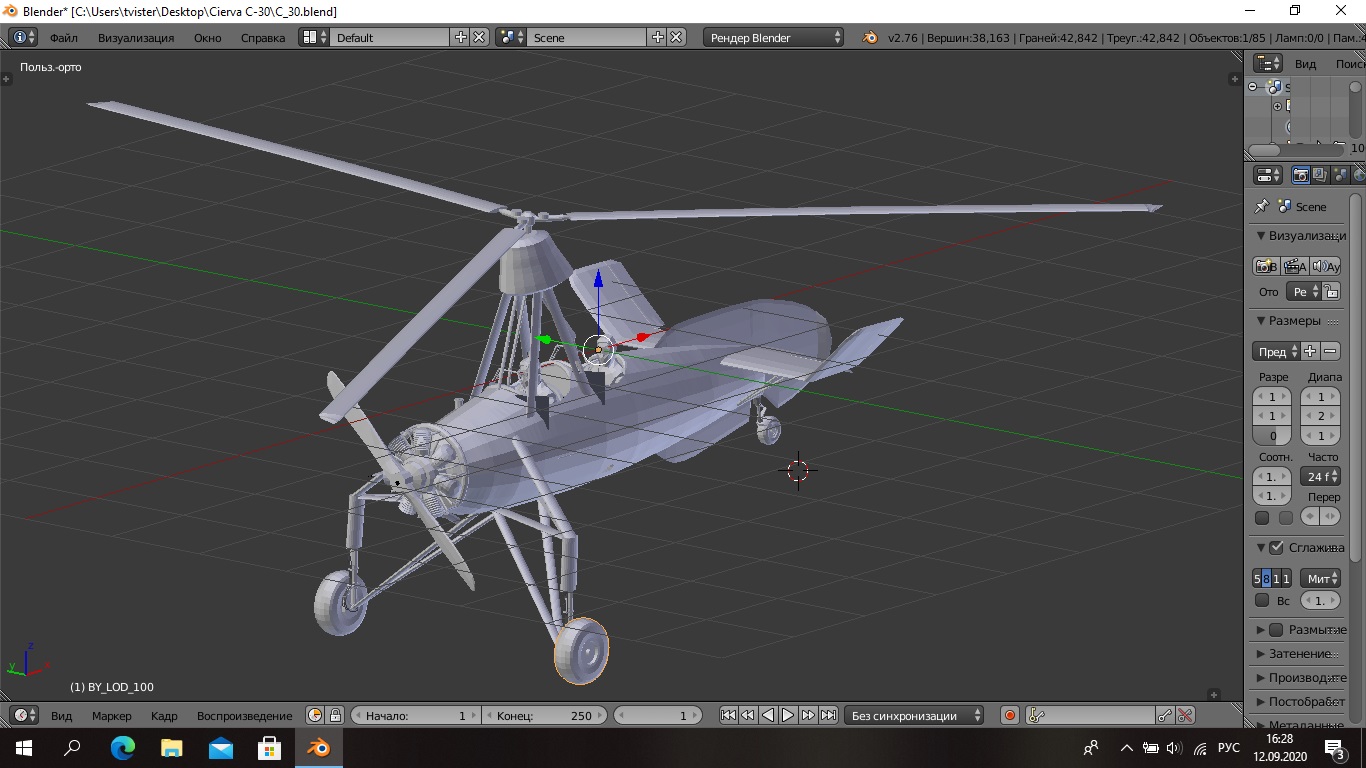Click the red auto-keyframe record button

[x=1010, y=715]
